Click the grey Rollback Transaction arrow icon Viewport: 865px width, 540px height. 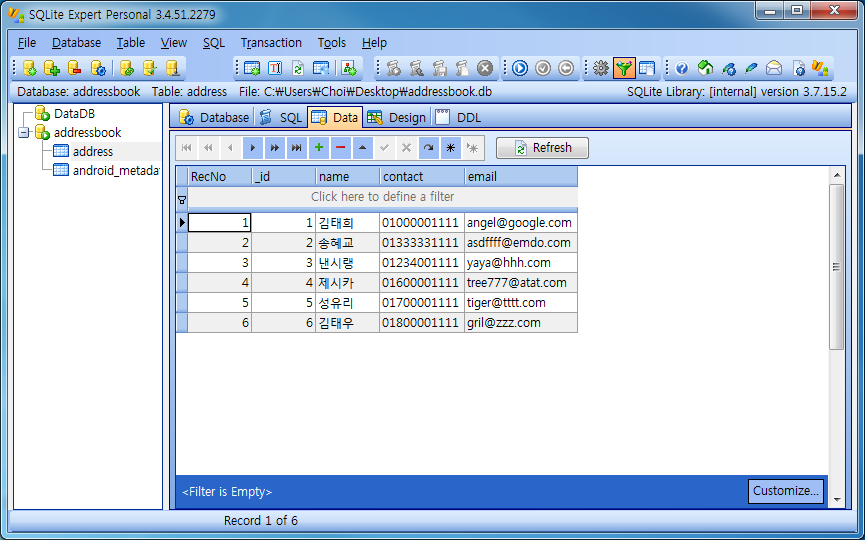tap(566, 68)
